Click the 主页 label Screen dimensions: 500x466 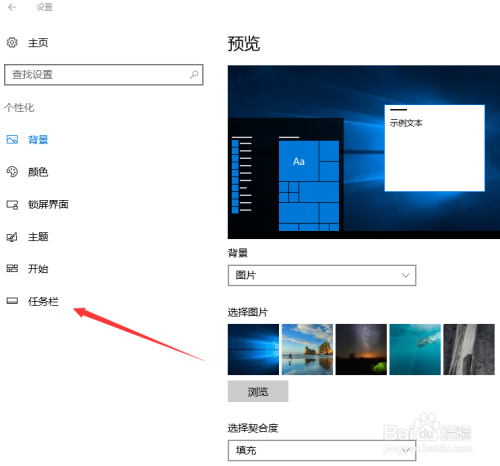(x=38, y=43)
